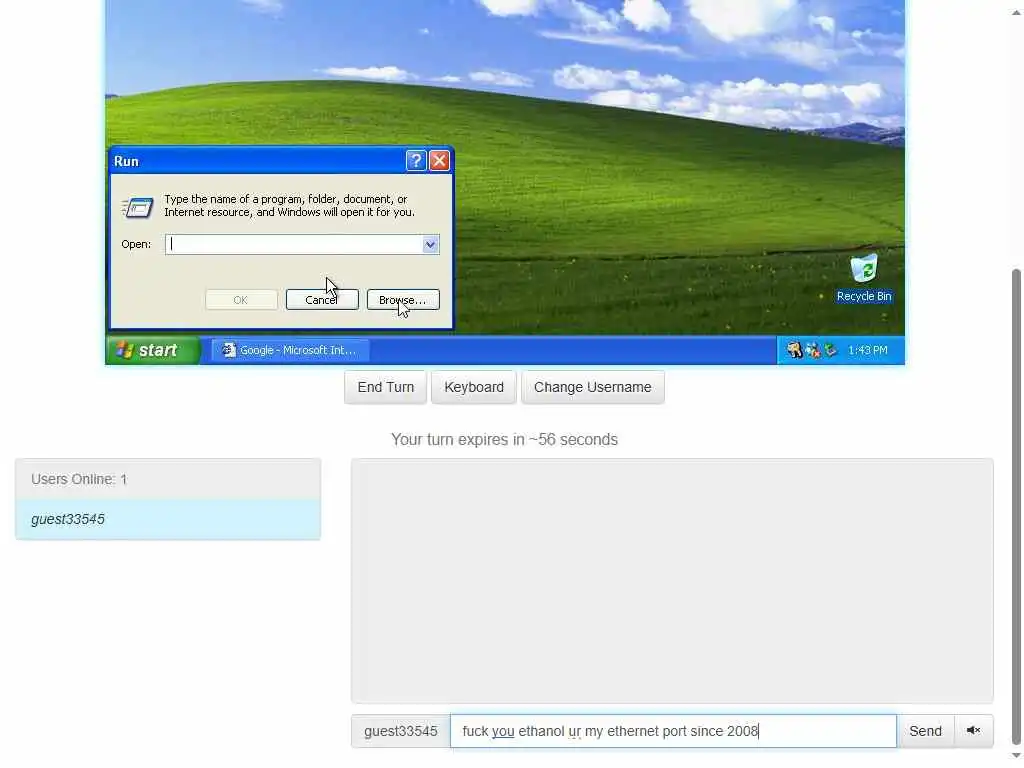Click the guest33545 username label beside chat box
This screenshot has height=768, width=1024.
401,731
